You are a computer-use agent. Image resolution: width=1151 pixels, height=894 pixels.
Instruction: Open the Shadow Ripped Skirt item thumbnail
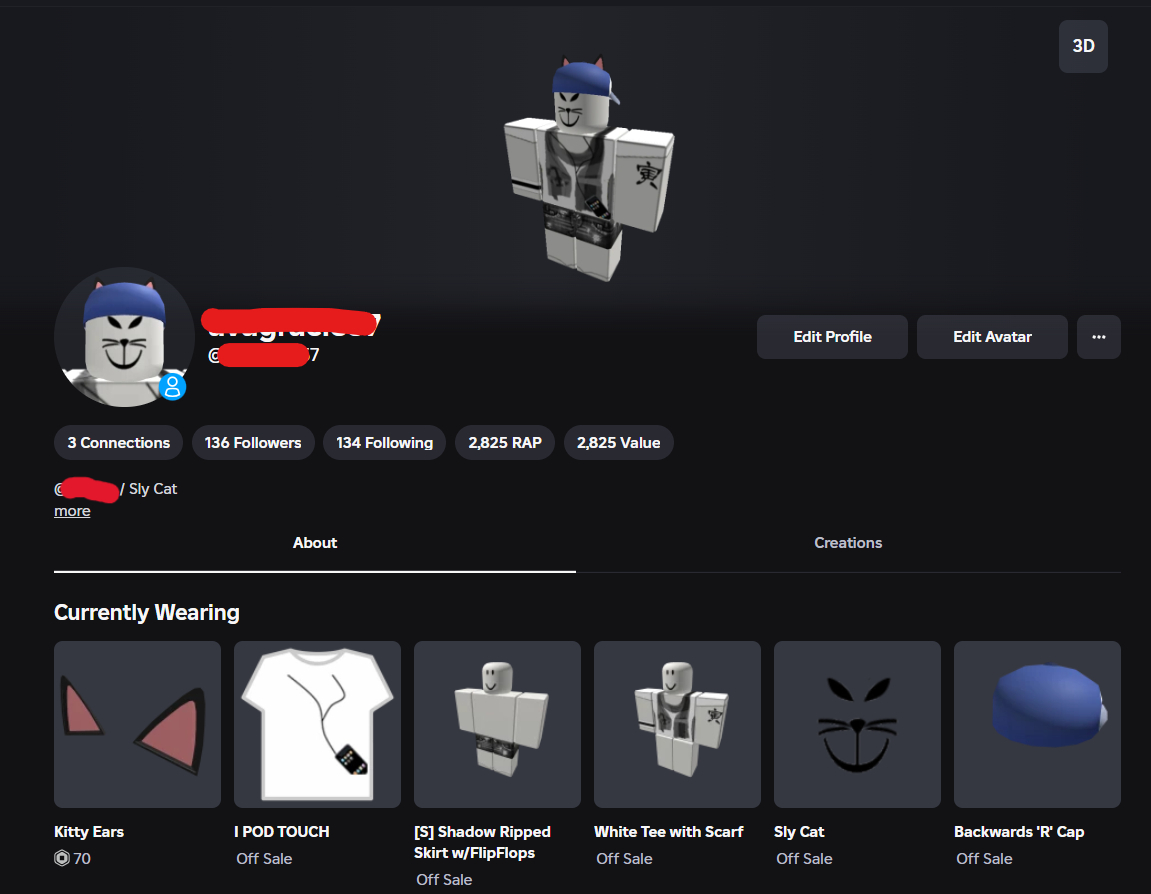click(497, 724)
